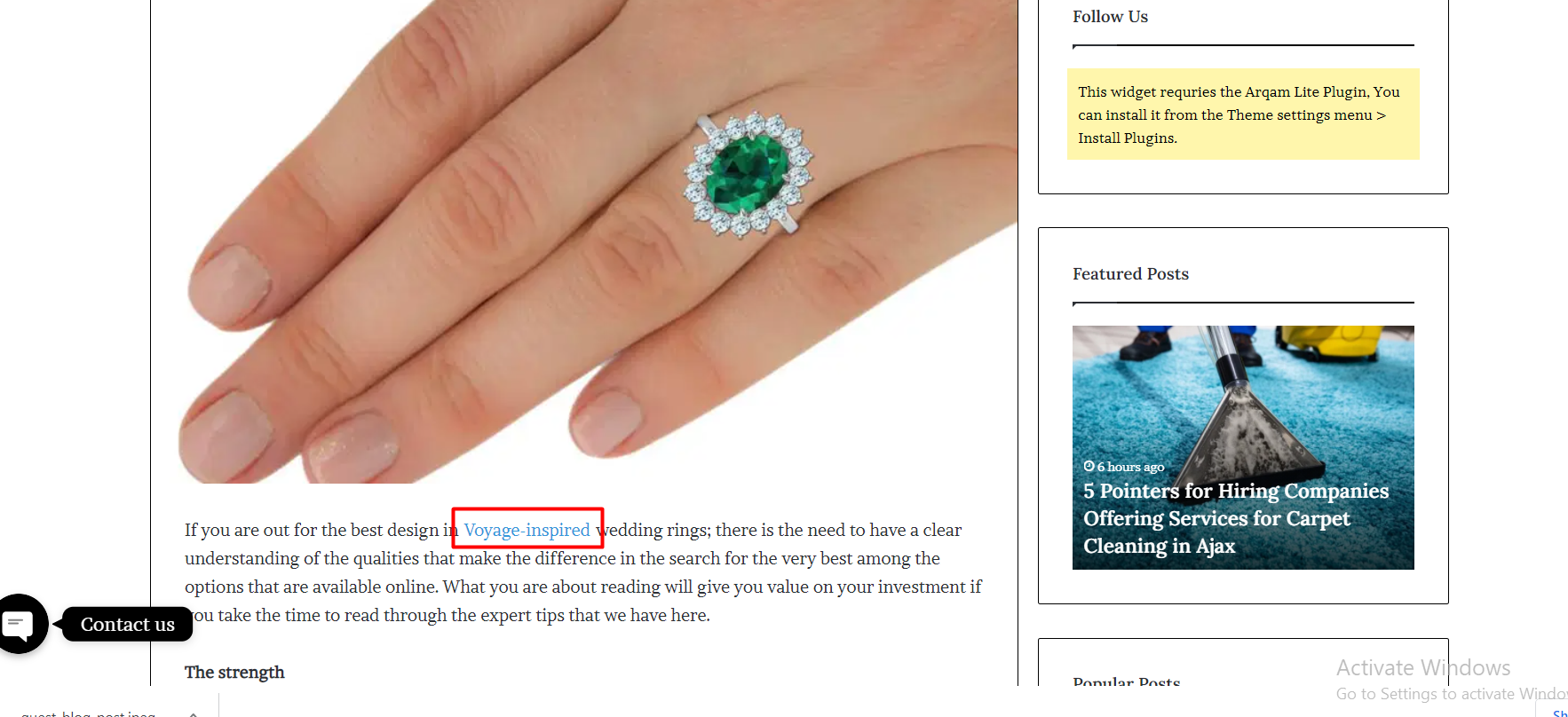Click the cut-off Show all downloads link

1559,713
